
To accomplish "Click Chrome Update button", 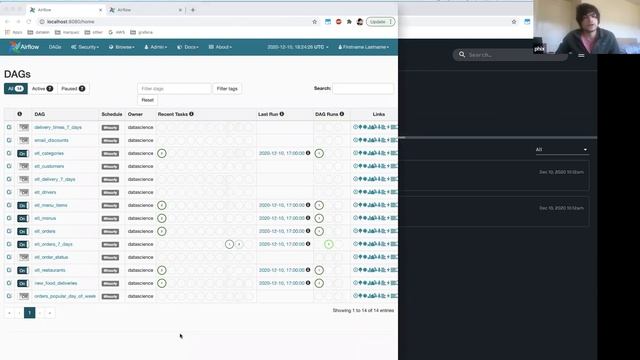I will click(x=380, y=22).
